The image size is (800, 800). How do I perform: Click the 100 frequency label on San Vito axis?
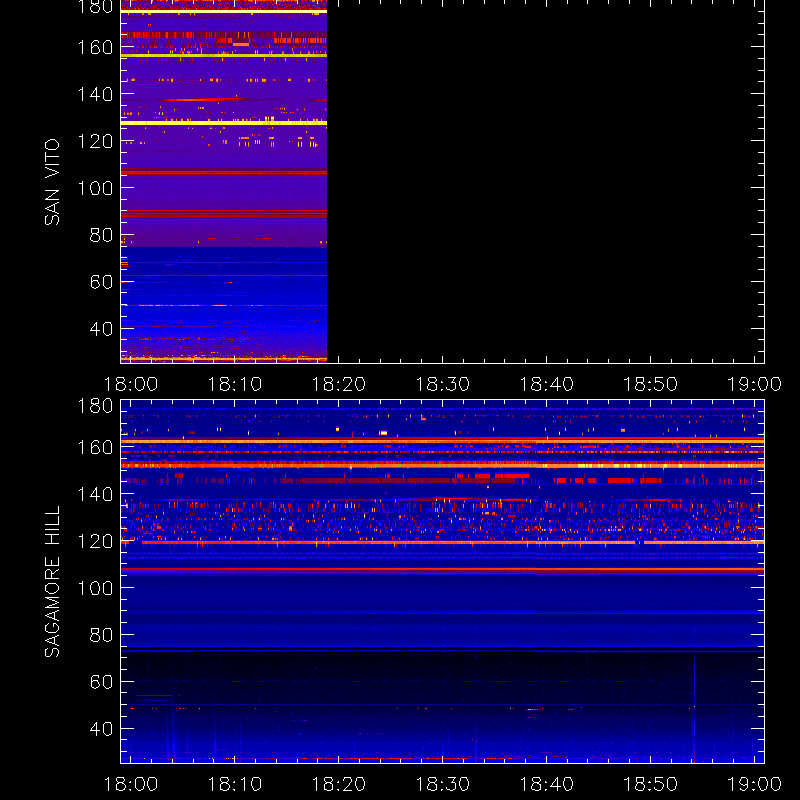pyautogui.click(x=95, y=188)
